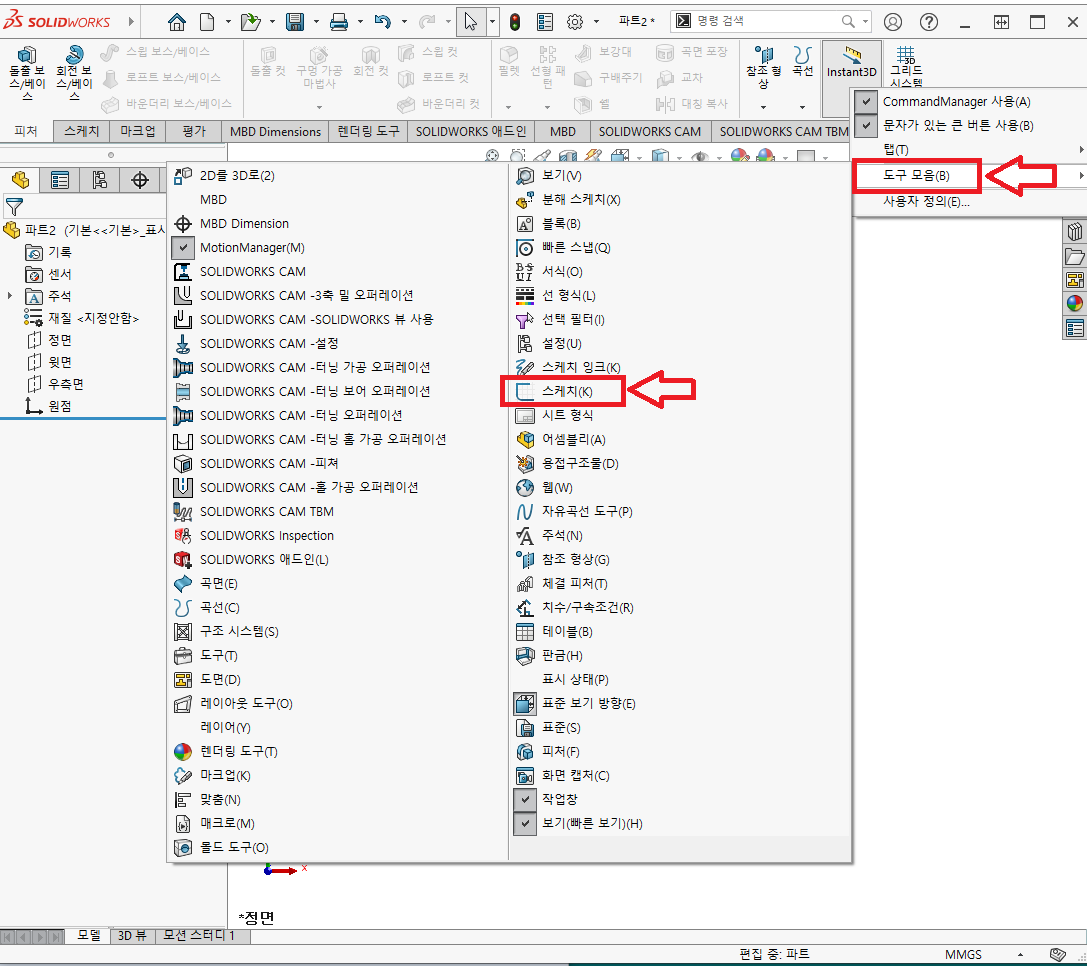Open dropdown arrow next to Select cursor
The image size is (1087, 966).
(x=492, y=22)
